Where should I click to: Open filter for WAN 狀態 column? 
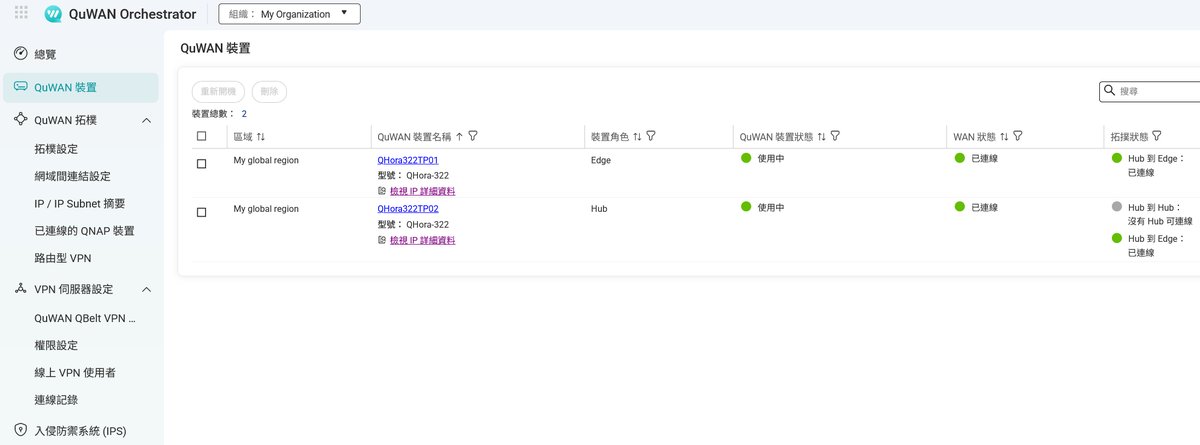(x=1019, y=136)
